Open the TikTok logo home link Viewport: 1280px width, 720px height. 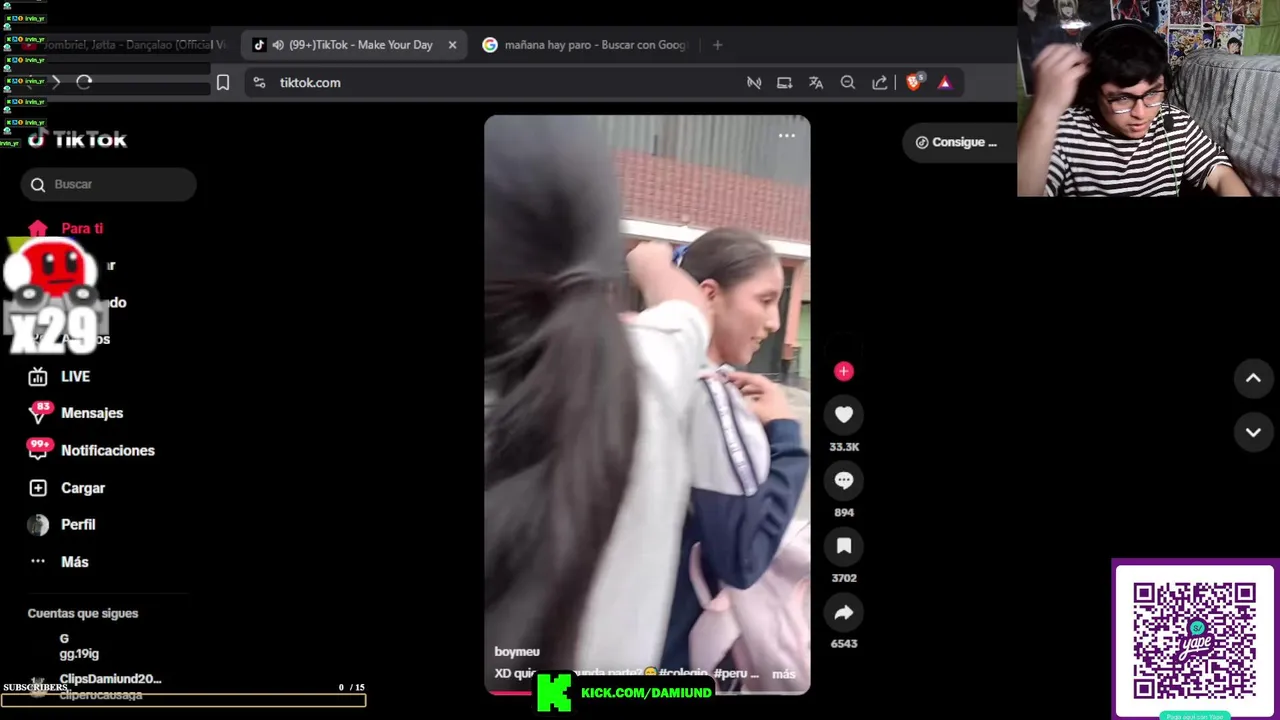point(78,139)
